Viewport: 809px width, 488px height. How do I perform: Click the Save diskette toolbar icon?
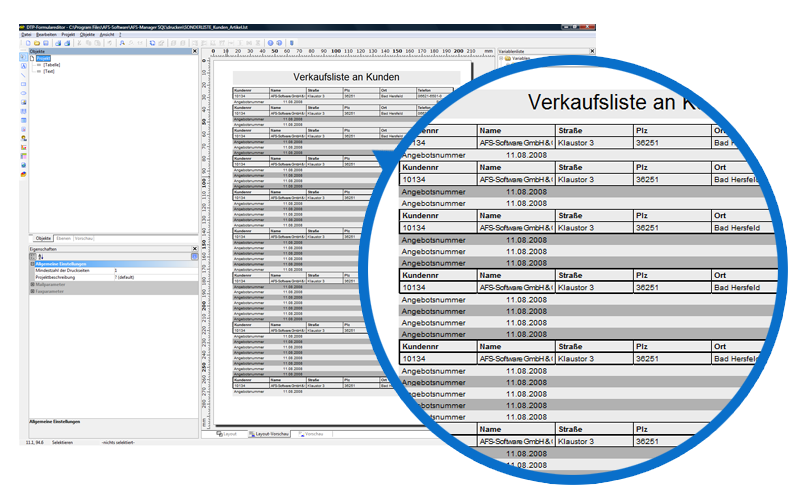pyautogui.click(x=46, y=43)
